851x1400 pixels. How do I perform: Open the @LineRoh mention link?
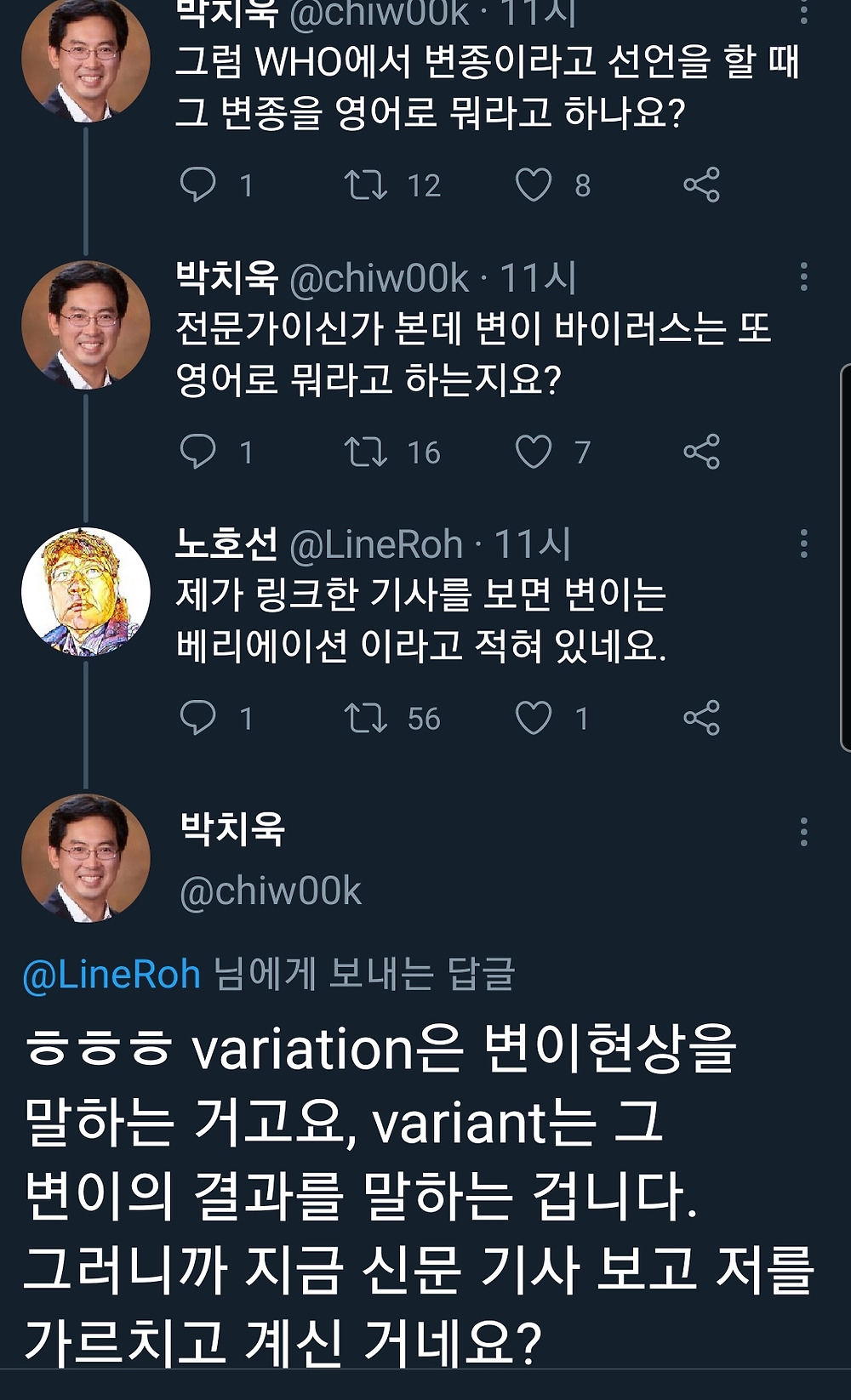click(x=111, y=974)
